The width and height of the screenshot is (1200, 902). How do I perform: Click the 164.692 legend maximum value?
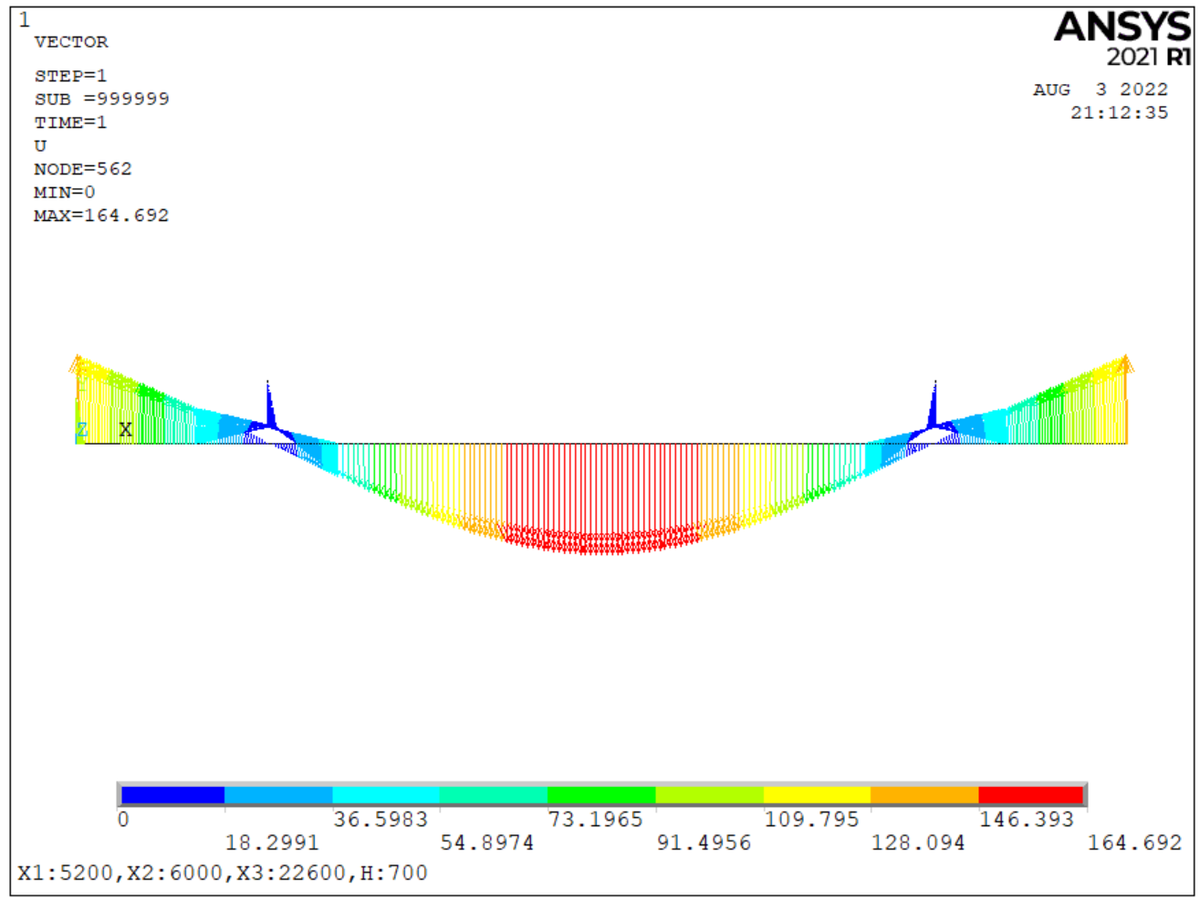pyautogui.click(x=1134, y=843)
